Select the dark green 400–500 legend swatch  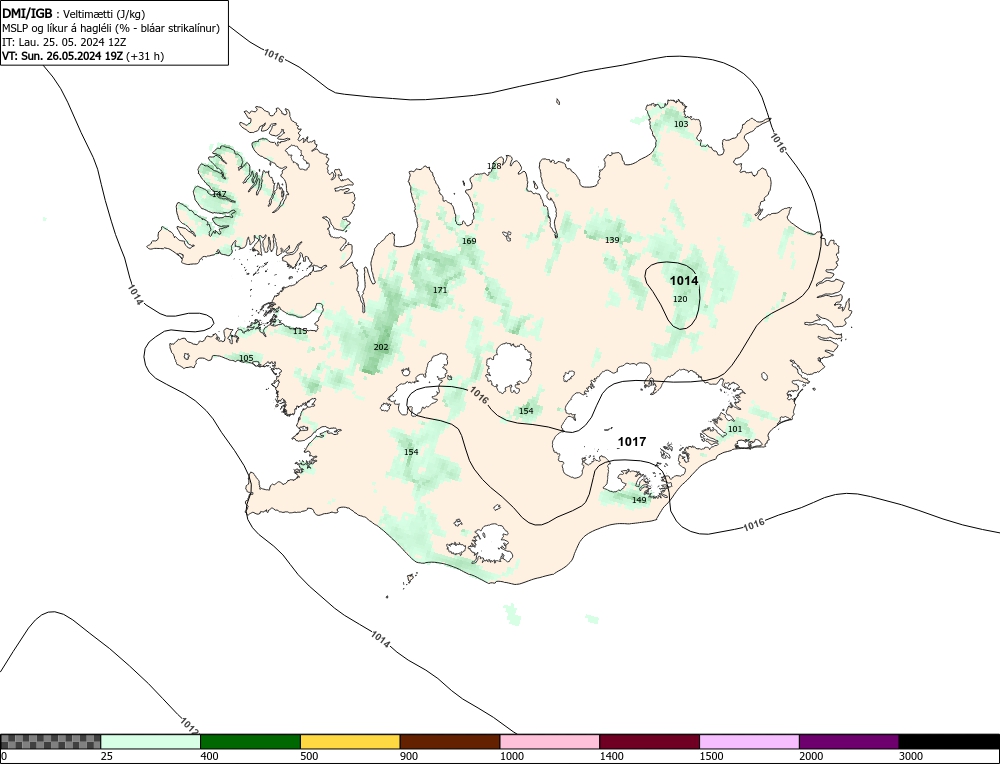tap(251, 741)
